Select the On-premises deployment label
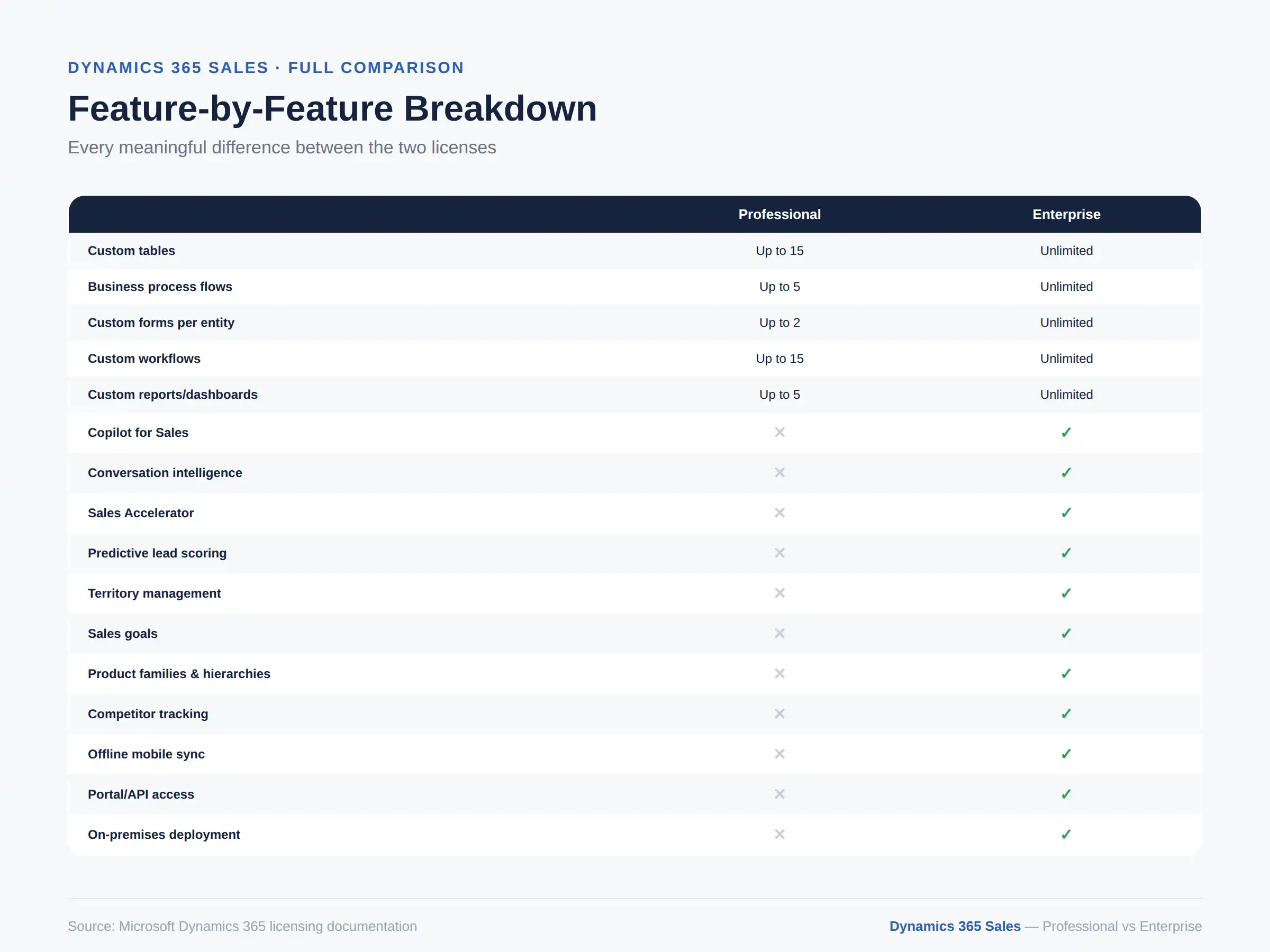This screenshot has height=952, width=1270. pos(164,835)
